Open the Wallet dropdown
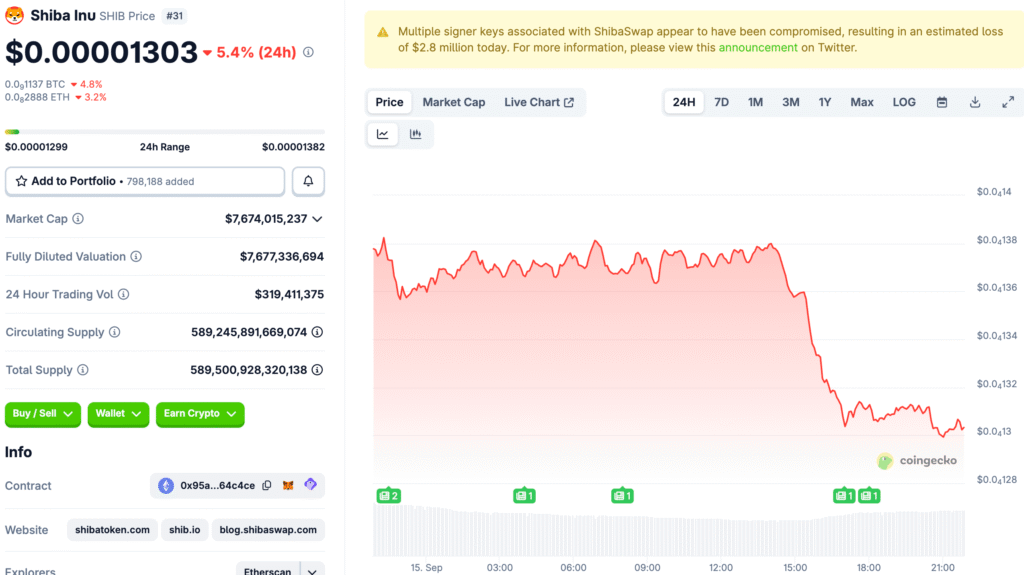Screen dimensions: 1024x575 (x=118, y=414)
